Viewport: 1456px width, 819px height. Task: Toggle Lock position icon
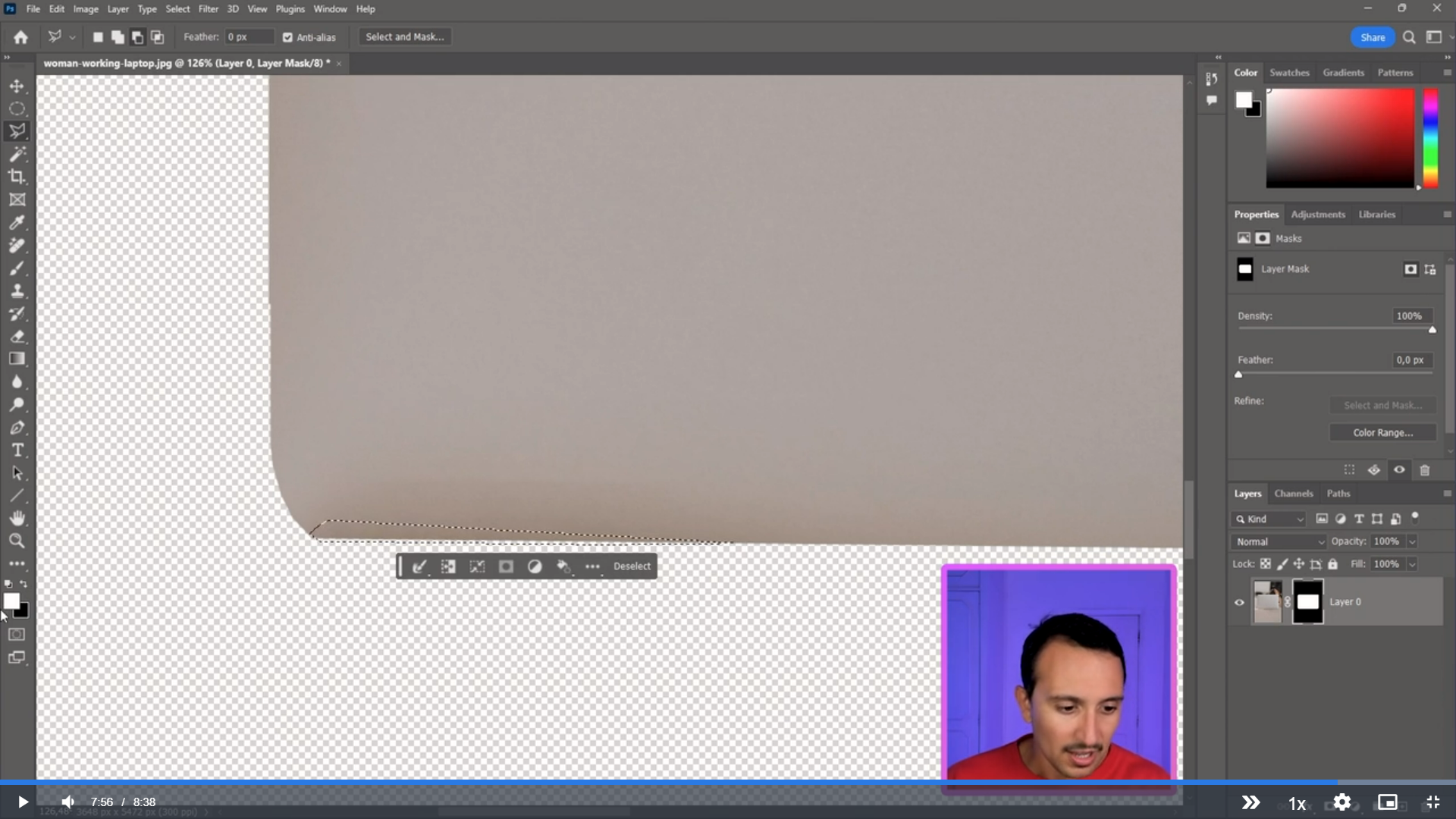pyautogui.click(x=1298, y=564)
